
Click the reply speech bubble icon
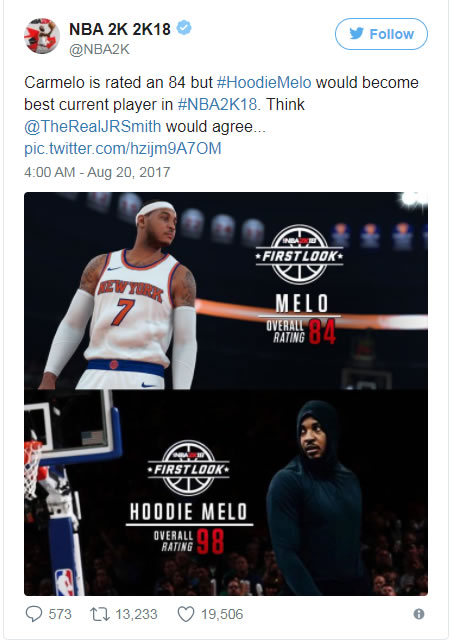point(34,614)
